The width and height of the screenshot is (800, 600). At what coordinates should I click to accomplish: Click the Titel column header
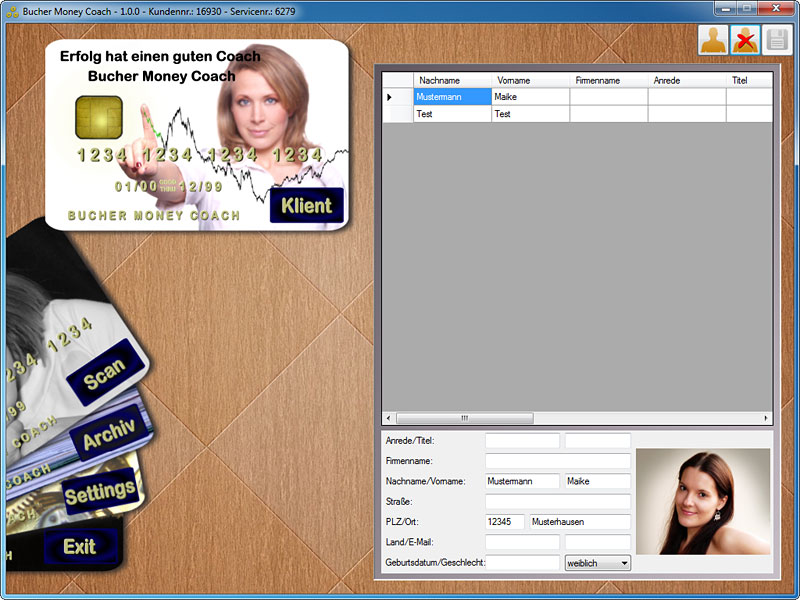click(x=749, y=80)
